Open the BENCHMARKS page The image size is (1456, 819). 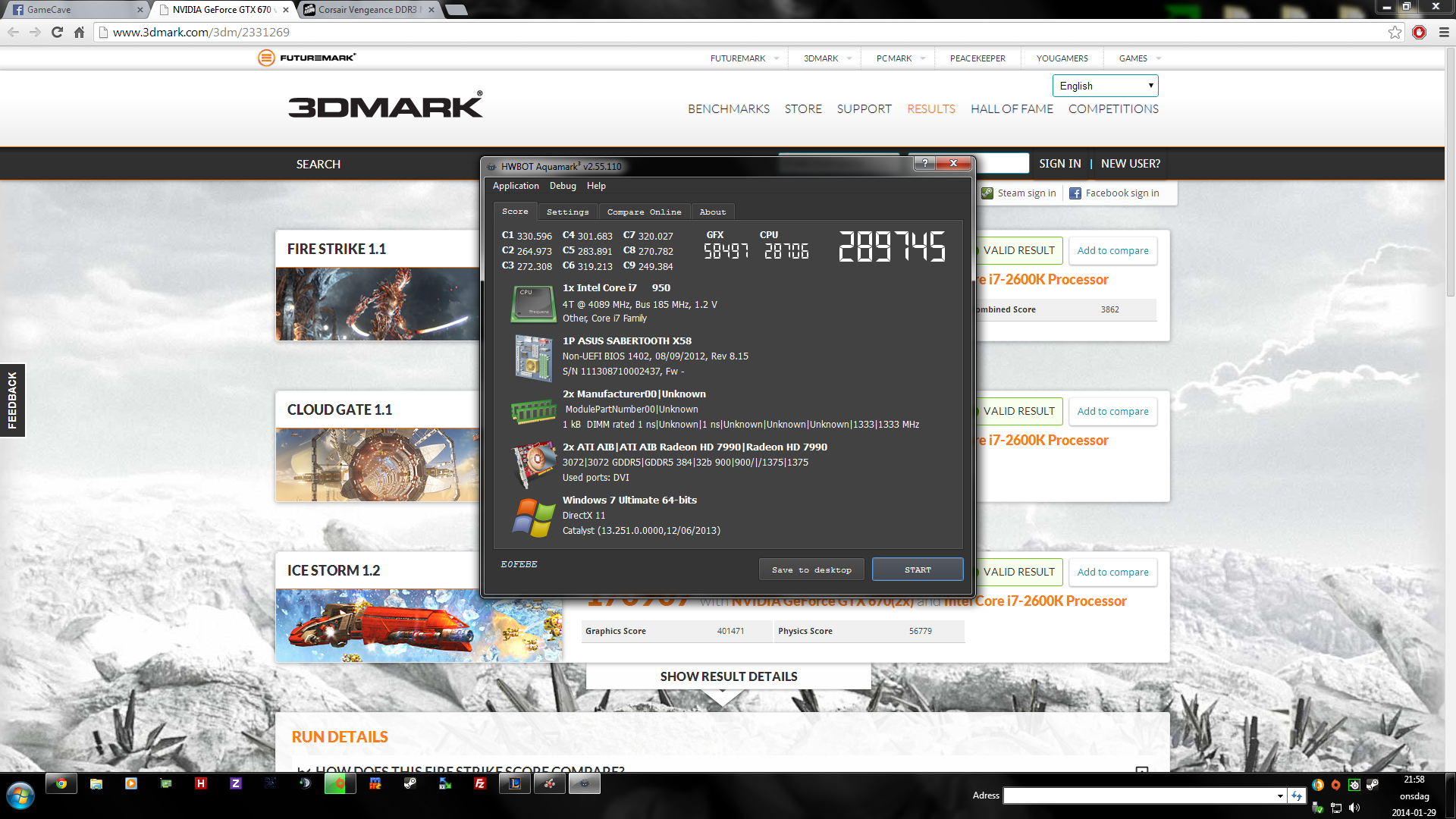point(729,109)
